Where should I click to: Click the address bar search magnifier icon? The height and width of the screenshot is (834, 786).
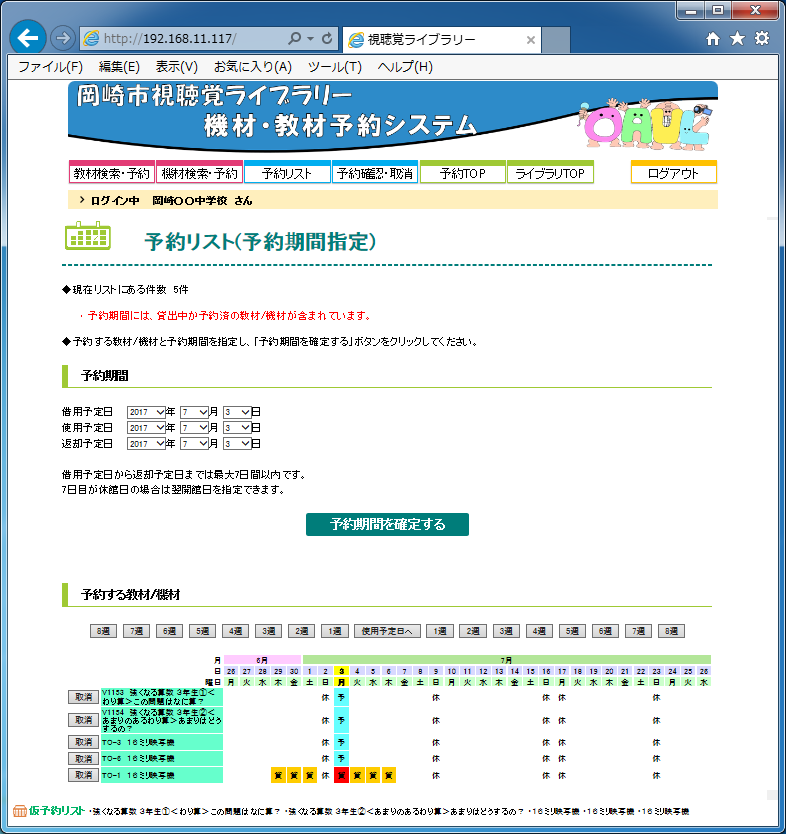(295, 39)
